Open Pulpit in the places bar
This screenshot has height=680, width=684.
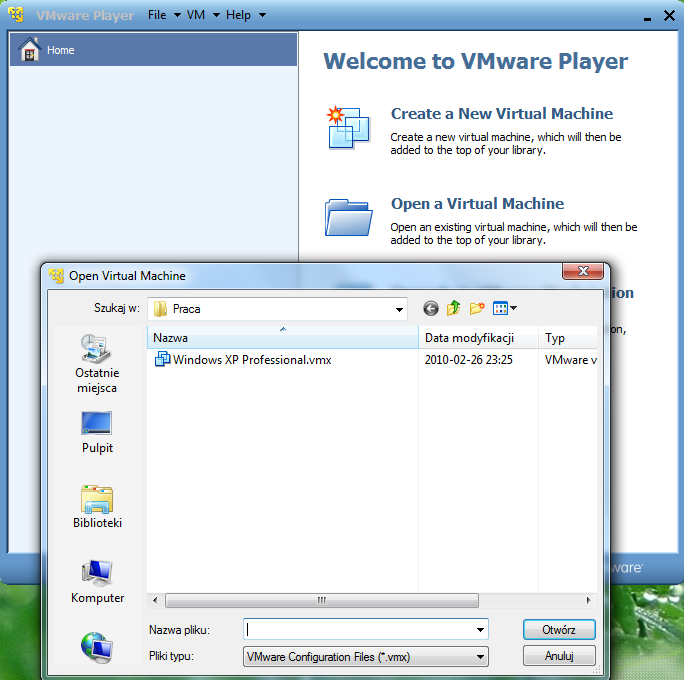pyautogui.click(x=97, y=433)
